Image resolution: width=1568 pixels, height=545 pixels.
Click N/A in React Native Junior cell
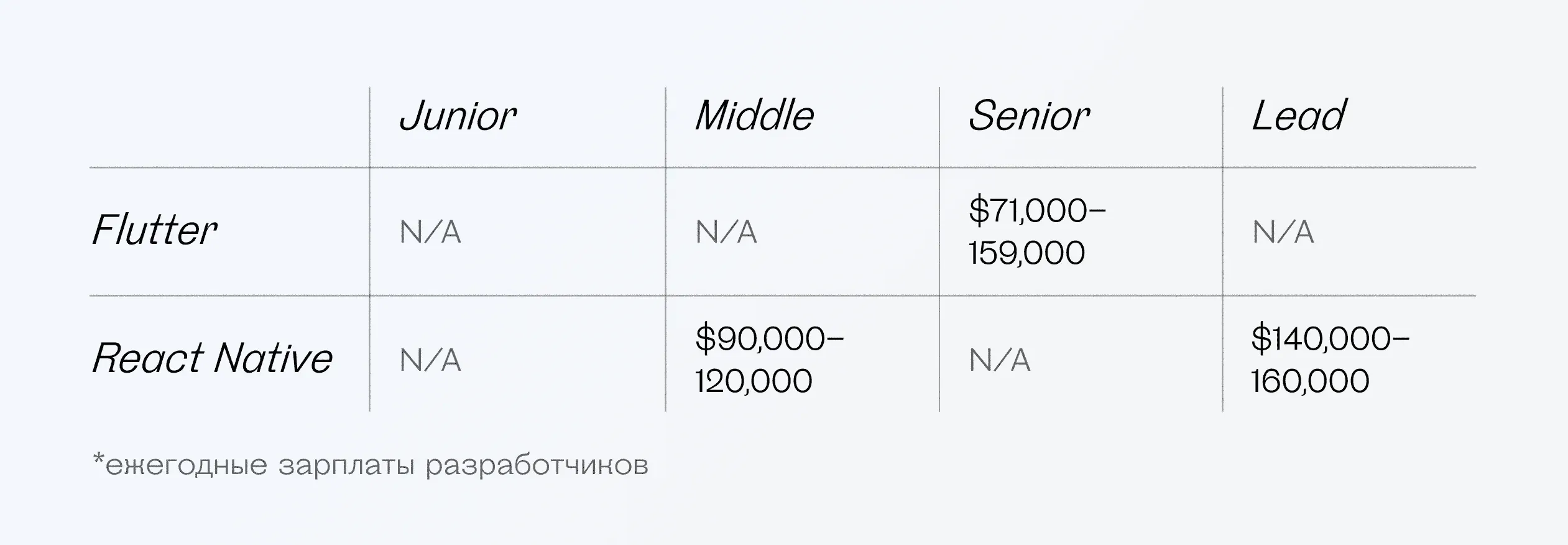point(430,360)
